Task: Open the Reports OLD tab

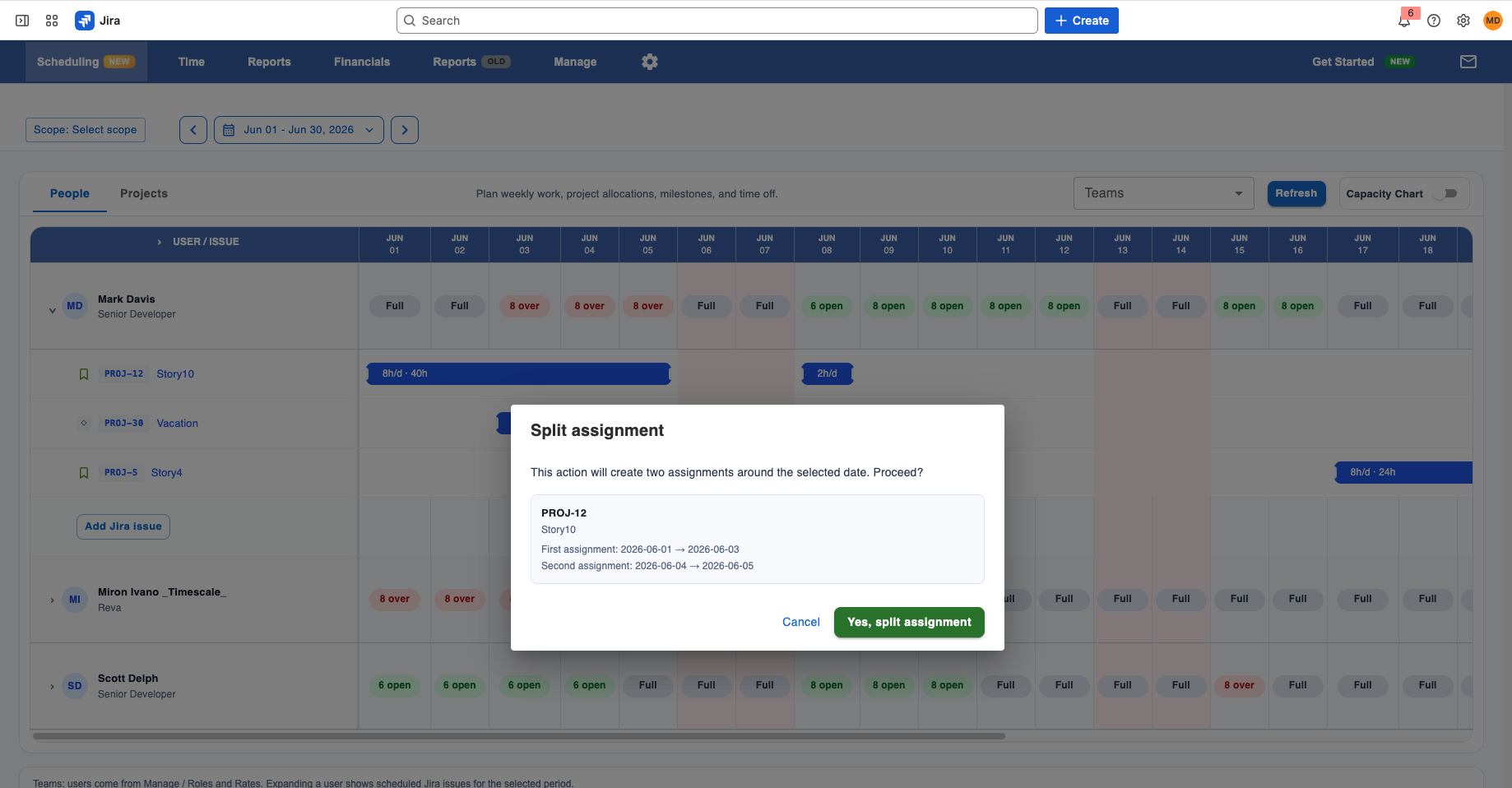Action: (471, 62)
